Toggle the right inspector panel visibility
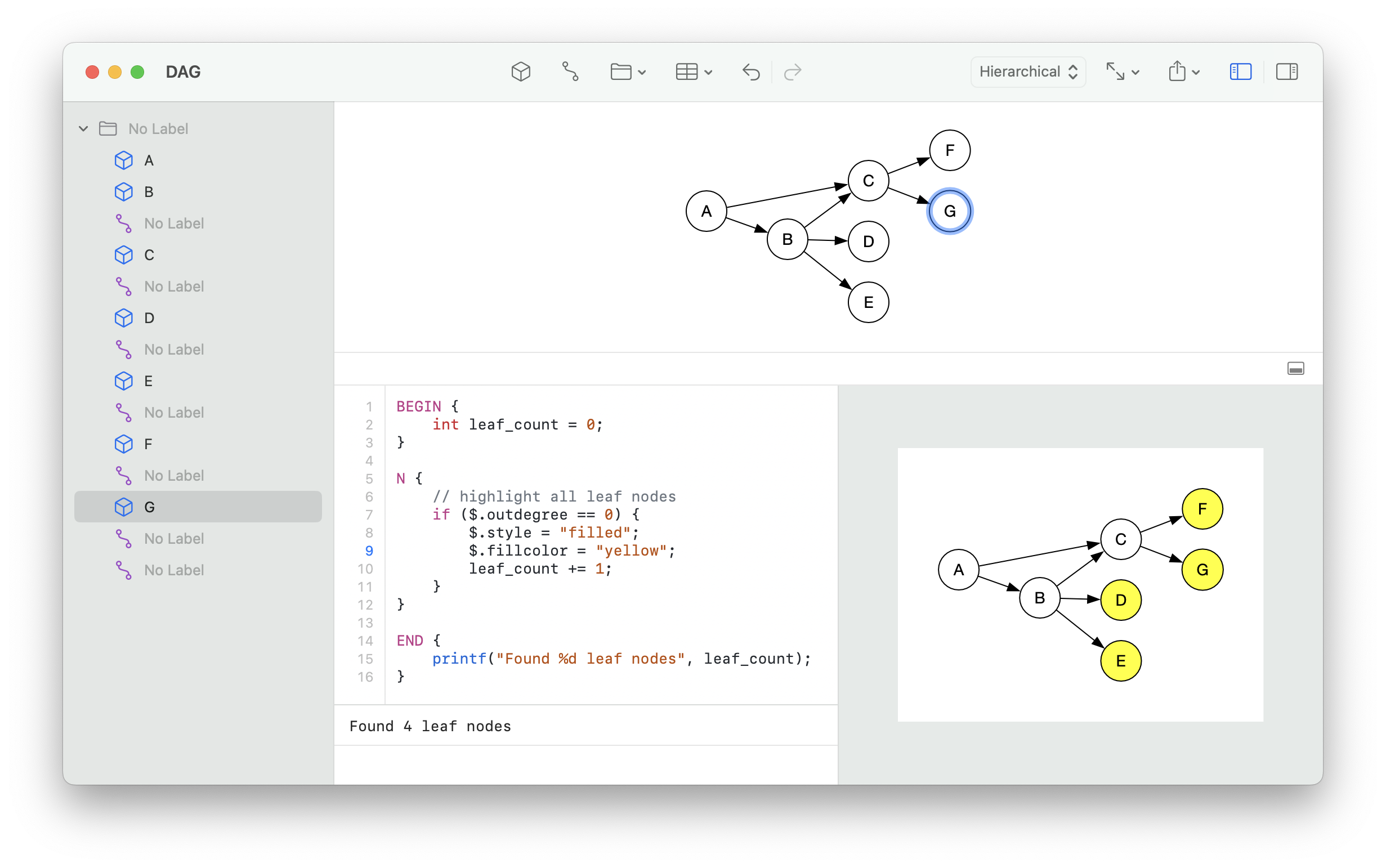 1287,71
